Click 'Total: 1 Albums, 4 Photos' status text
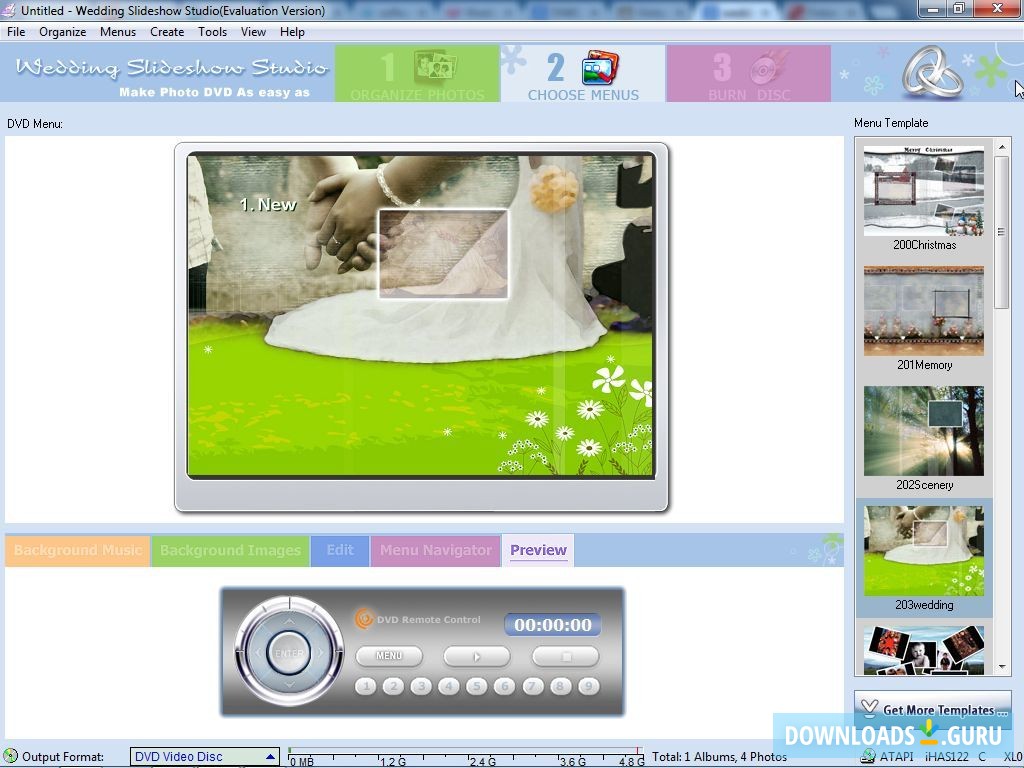 719,757
